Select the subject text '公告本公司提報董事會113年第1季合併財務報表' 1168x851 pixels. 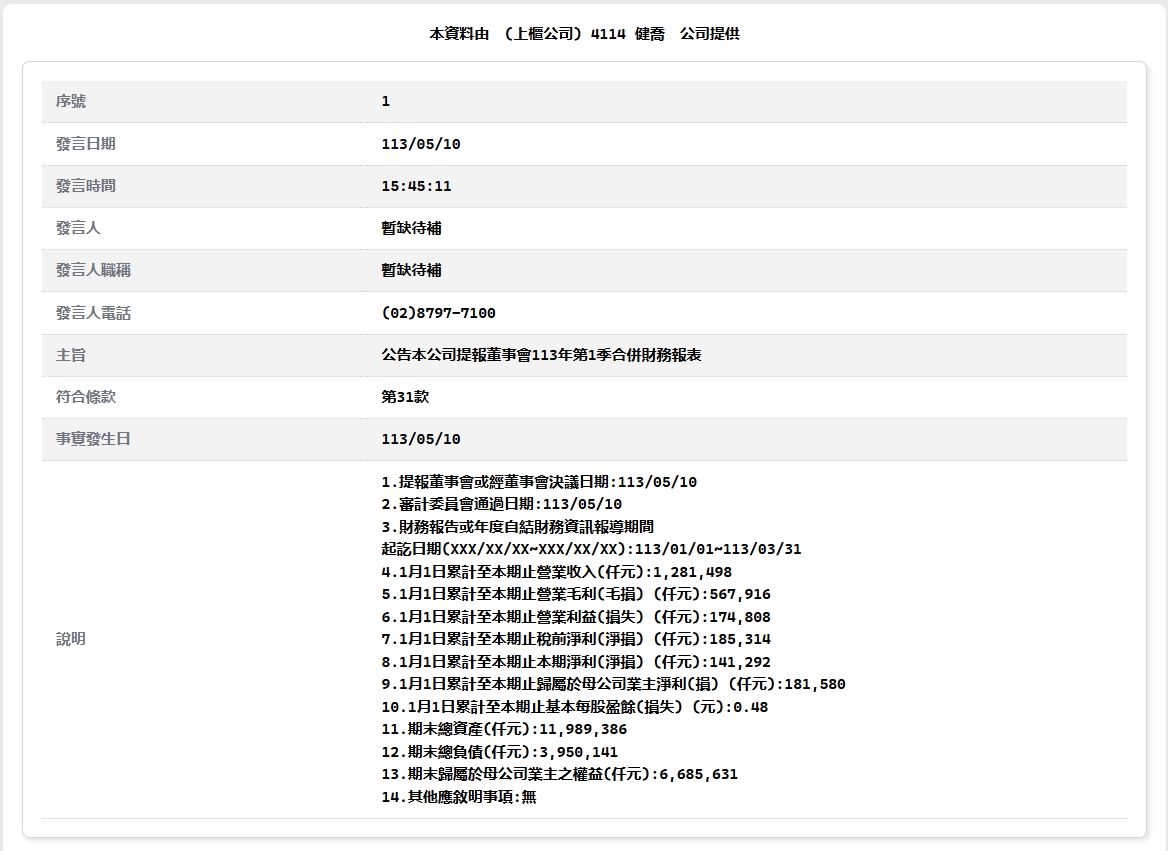click(542, 355)
